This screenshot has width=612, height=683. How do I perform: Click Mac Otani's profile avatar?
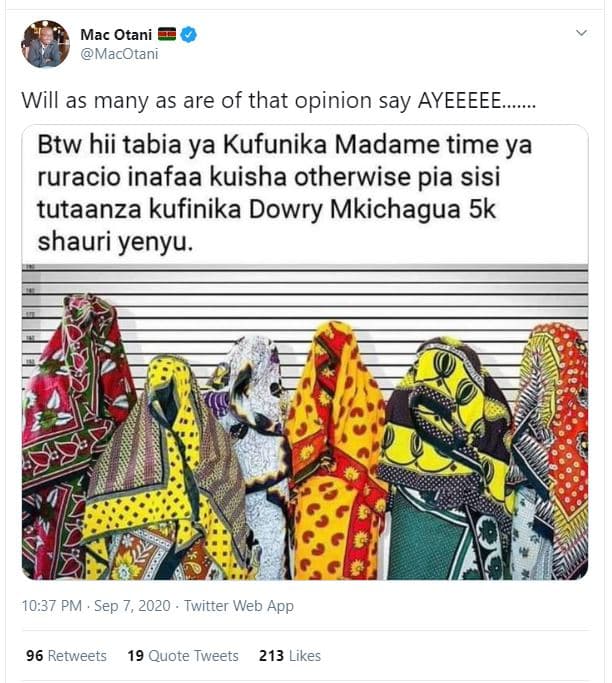(46, 44)
